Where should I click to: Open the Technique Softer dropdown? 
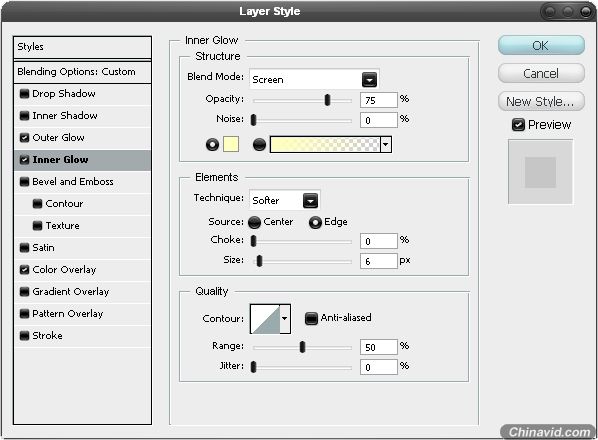tap(285, 200)
